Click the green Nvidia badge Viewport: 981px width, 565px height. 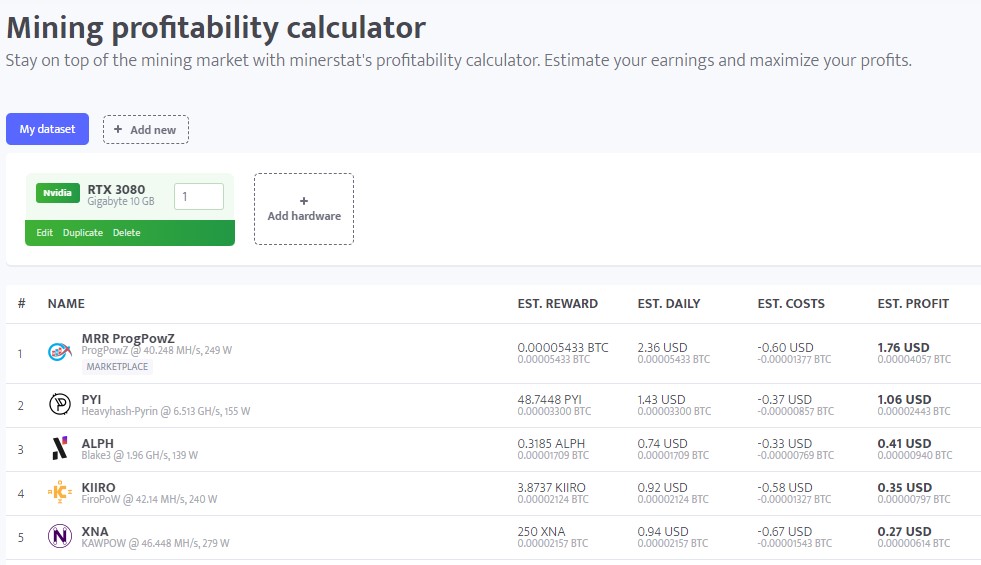(58, 193)
